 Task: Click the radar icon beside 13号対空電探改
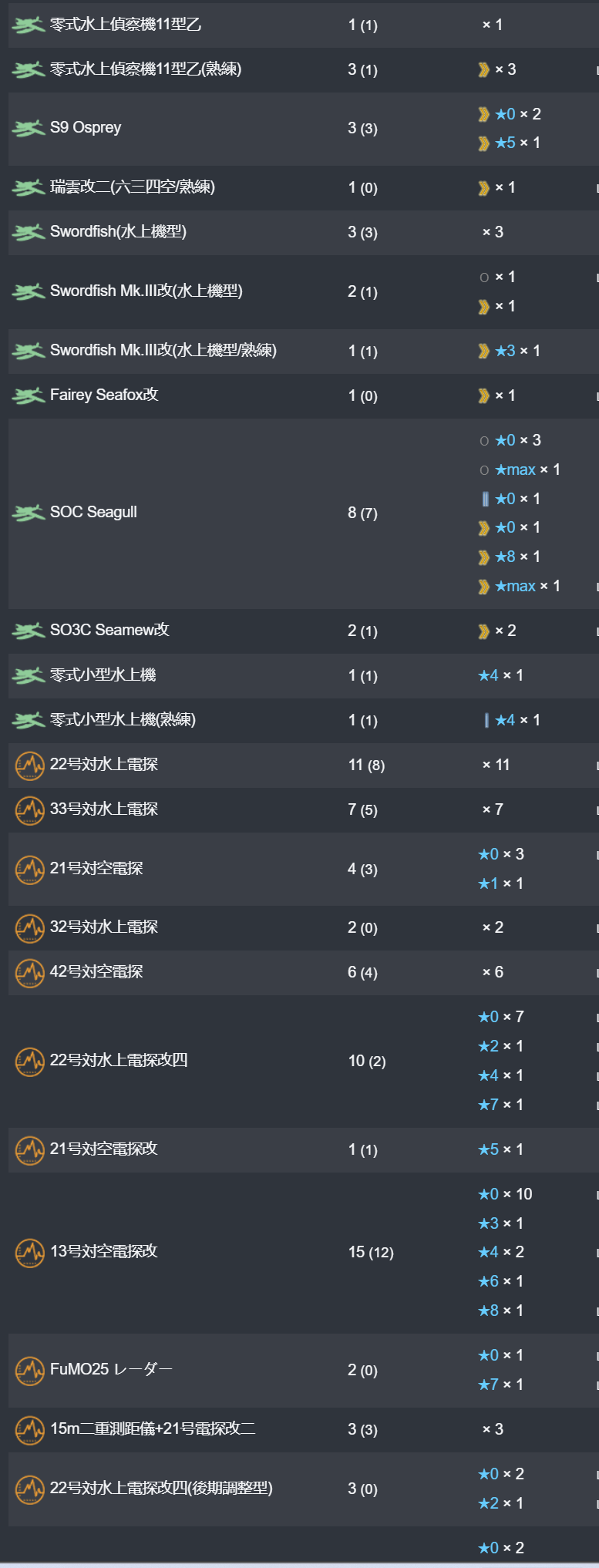pyautogui.click(x=29, y=1252)
